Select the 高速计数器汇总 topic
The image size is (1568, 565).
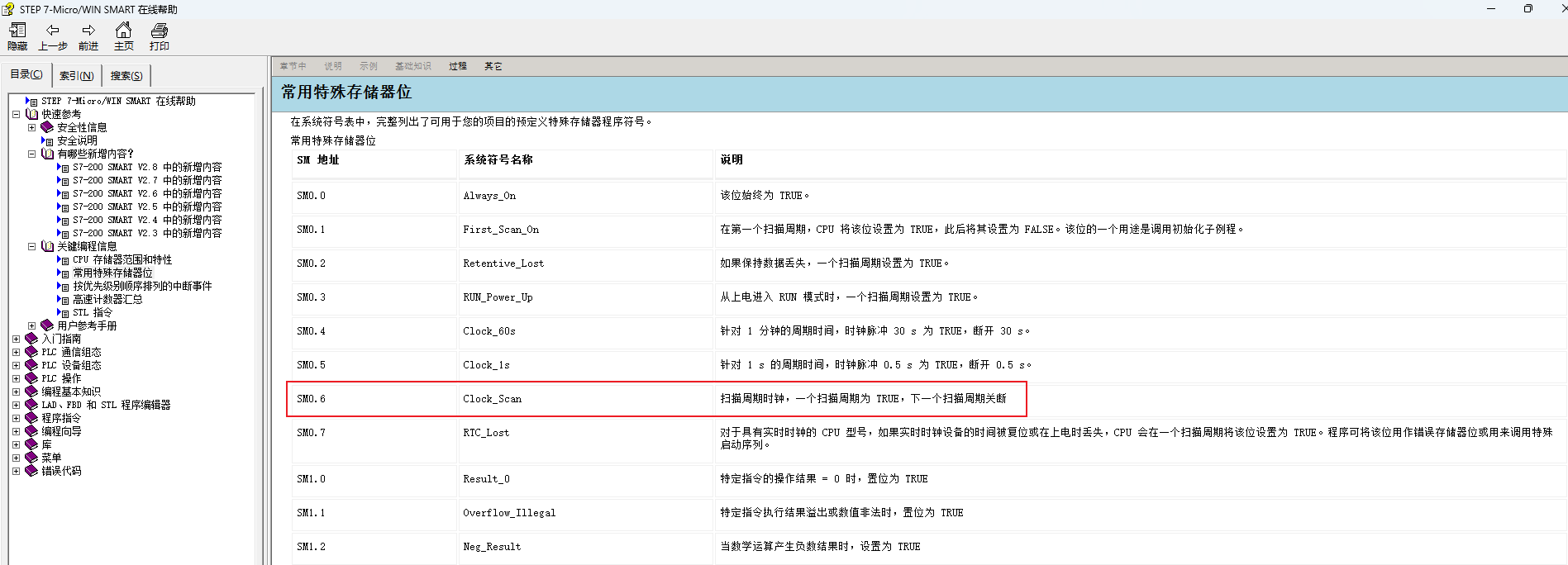coord(107,299)
